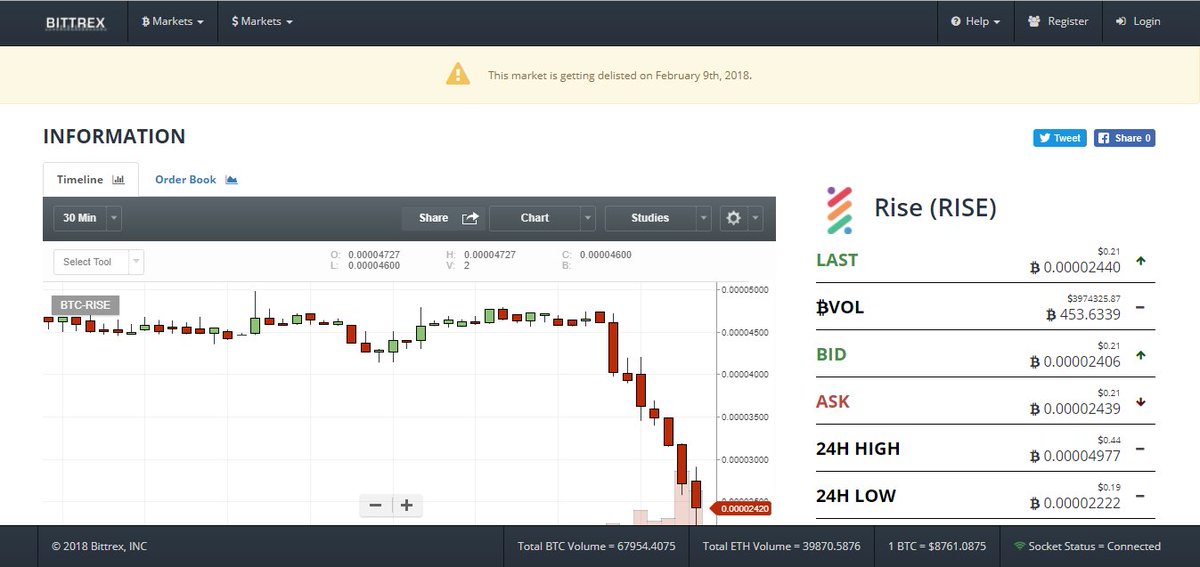Zoom in the chart with plus button
Screen dimensions: 1200x567
(407, 505)
